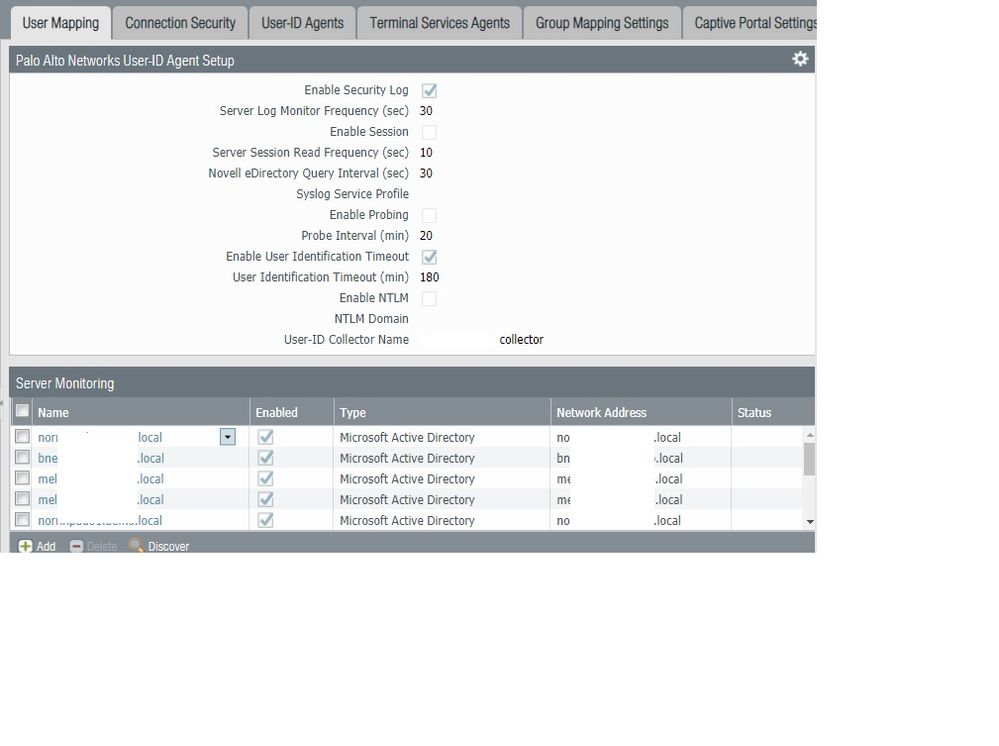999x746 pixels.
Task: Open the Captive Portal Settings tab
Action: [x=751, y=23]
